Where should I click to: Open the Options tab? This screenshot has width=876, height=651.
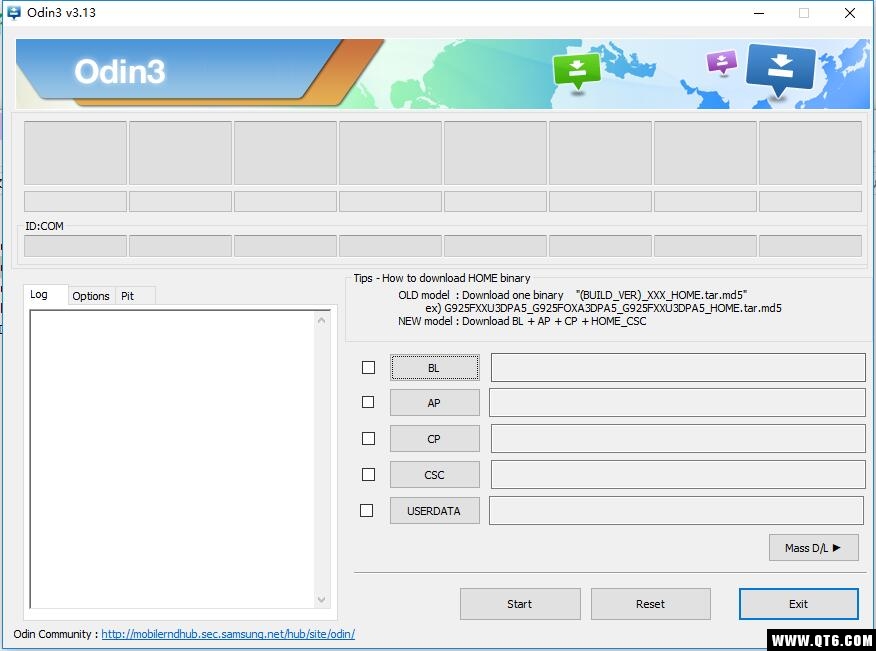(x=91, y=296)
